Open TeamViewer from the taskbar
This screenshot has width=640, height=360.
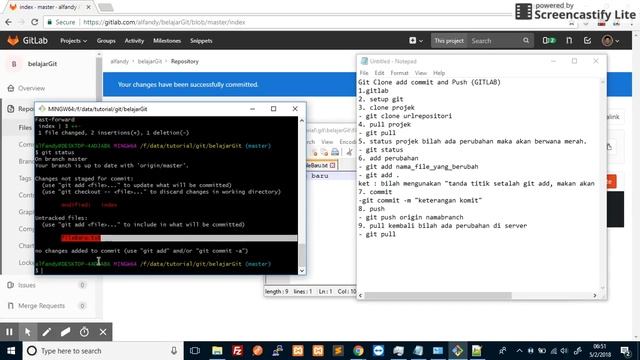tap(378, 351)
